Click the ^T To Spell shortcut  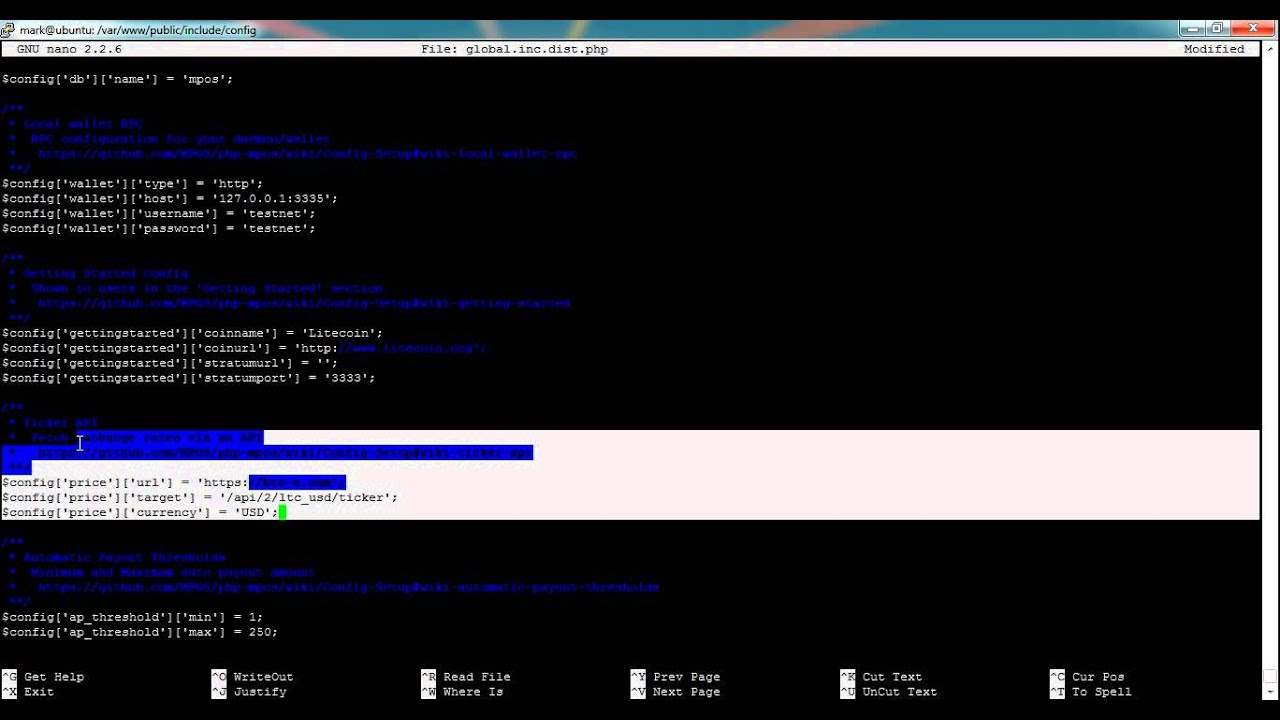tap(1091, 692)
